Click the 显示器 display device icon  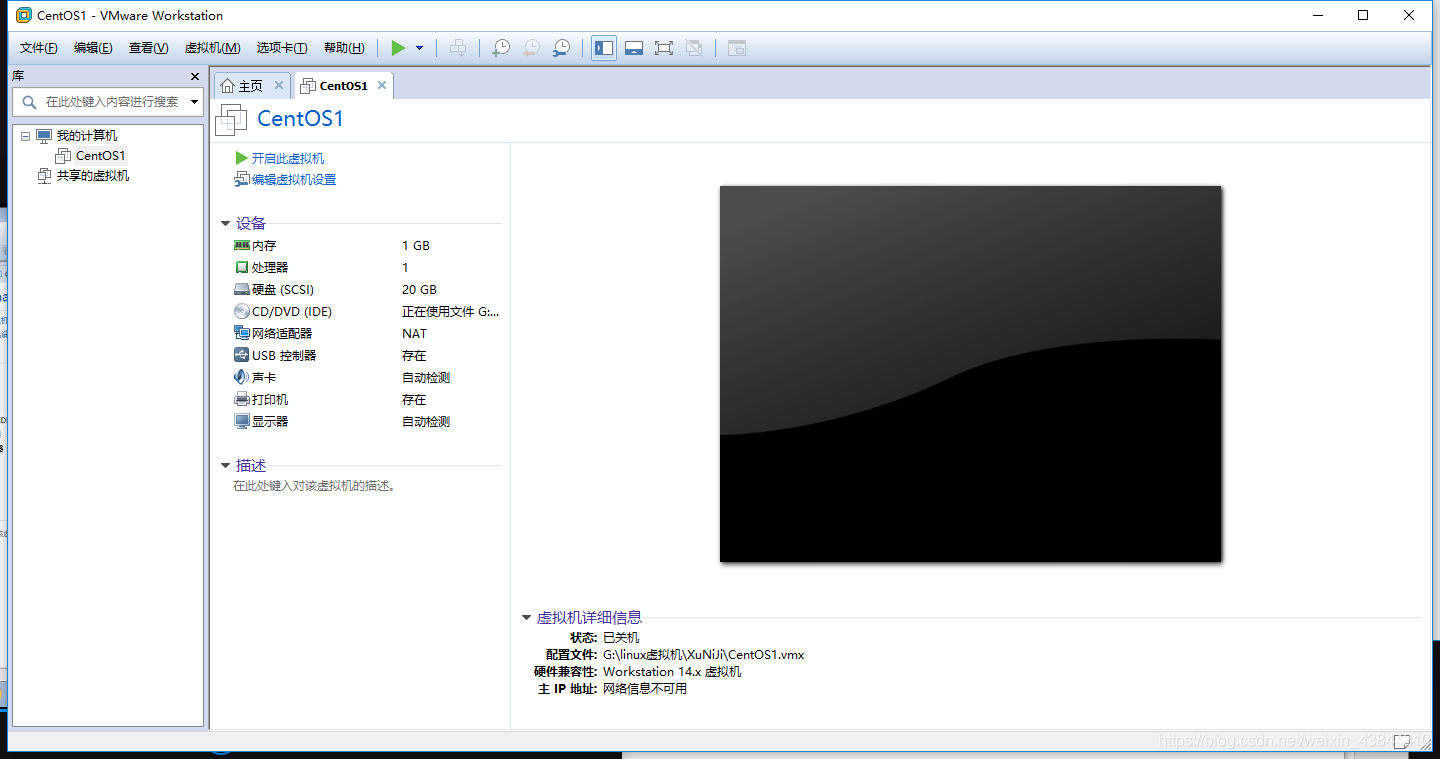tap(241, 421)
